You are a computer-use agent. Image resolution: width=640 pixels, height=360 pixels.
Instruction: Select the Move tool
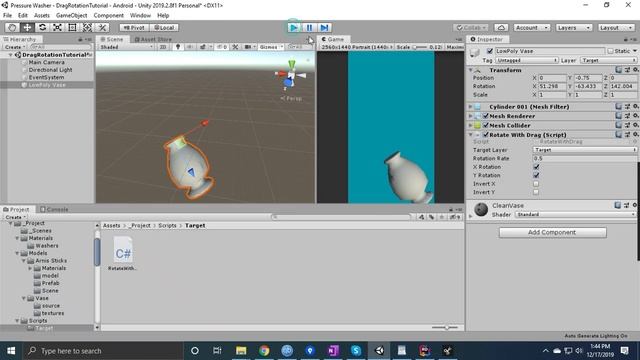click(27, 27)
